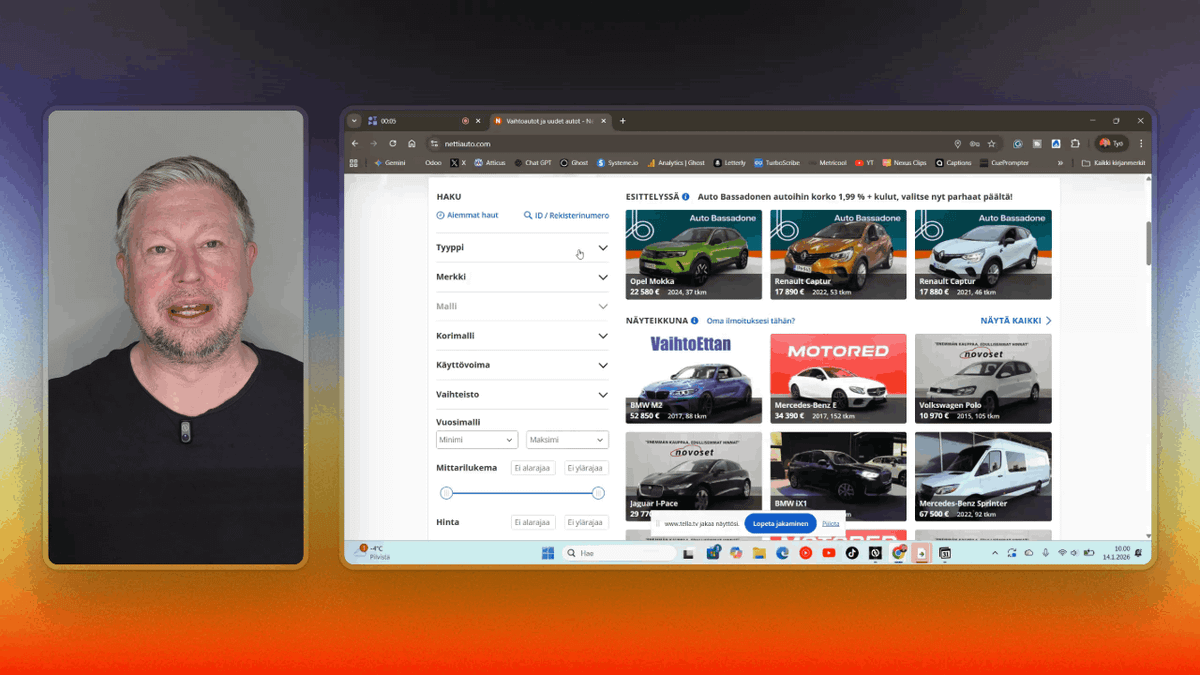1200x675 pixels.
Task: Open the Vuosimalli Minimi dropdown
Action: (477, 440)
